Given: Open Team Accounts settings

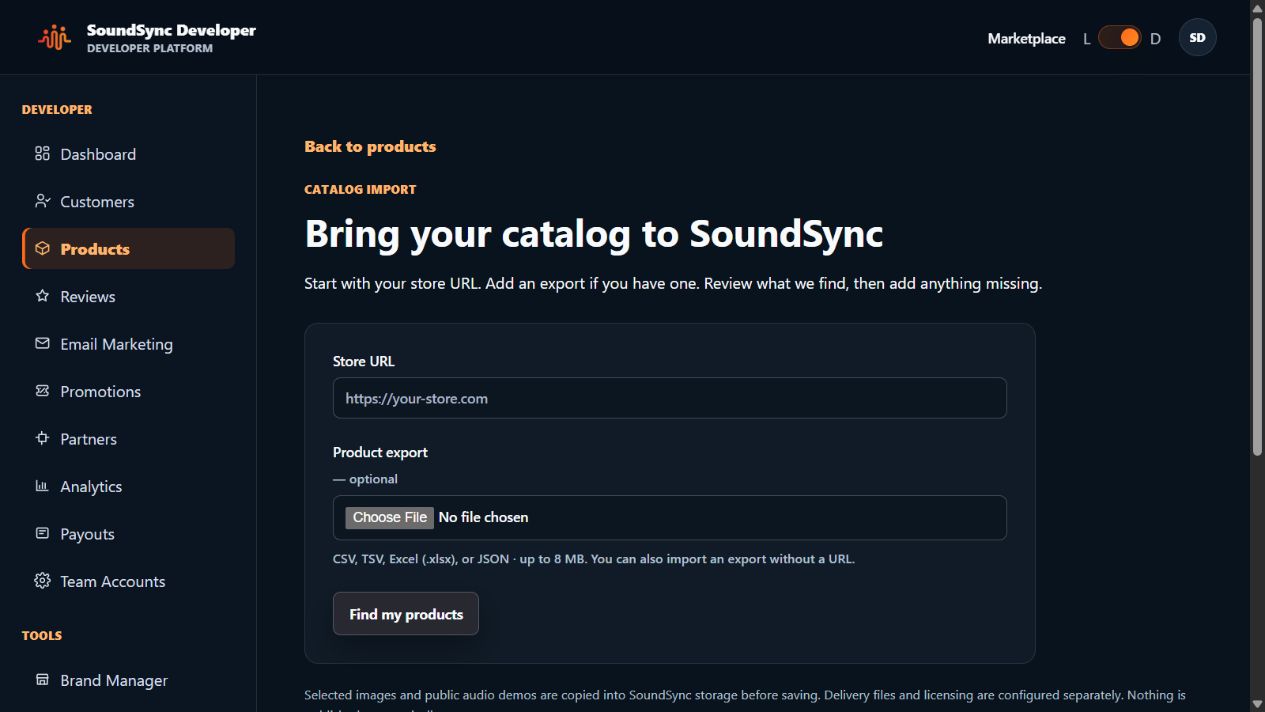Looking at the screenshot, I should 128,581.
